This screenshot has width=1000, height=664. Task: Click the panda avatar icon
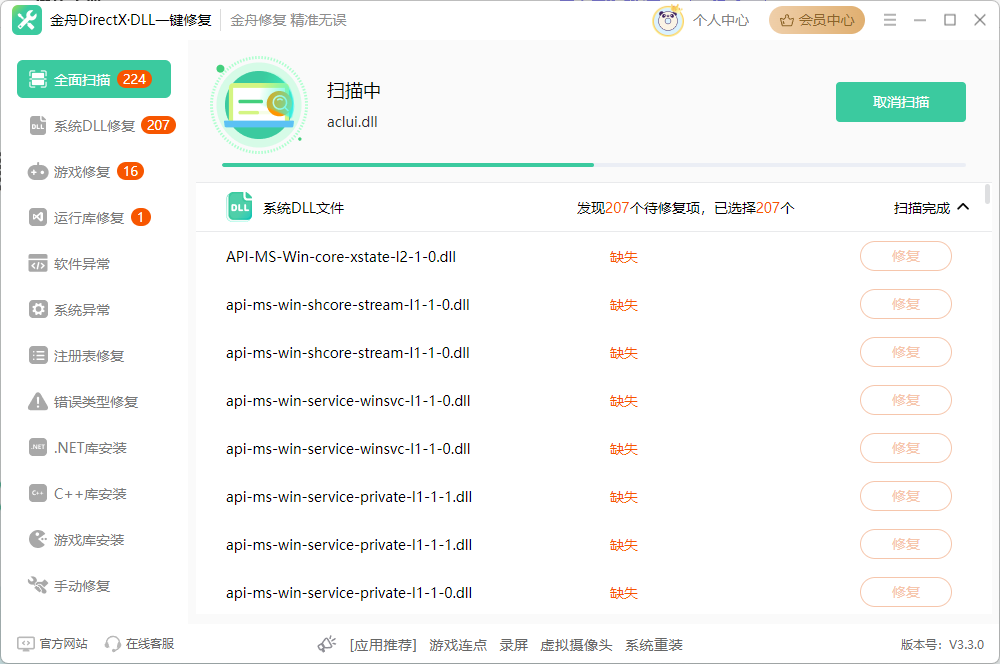(x=668, y=20)
